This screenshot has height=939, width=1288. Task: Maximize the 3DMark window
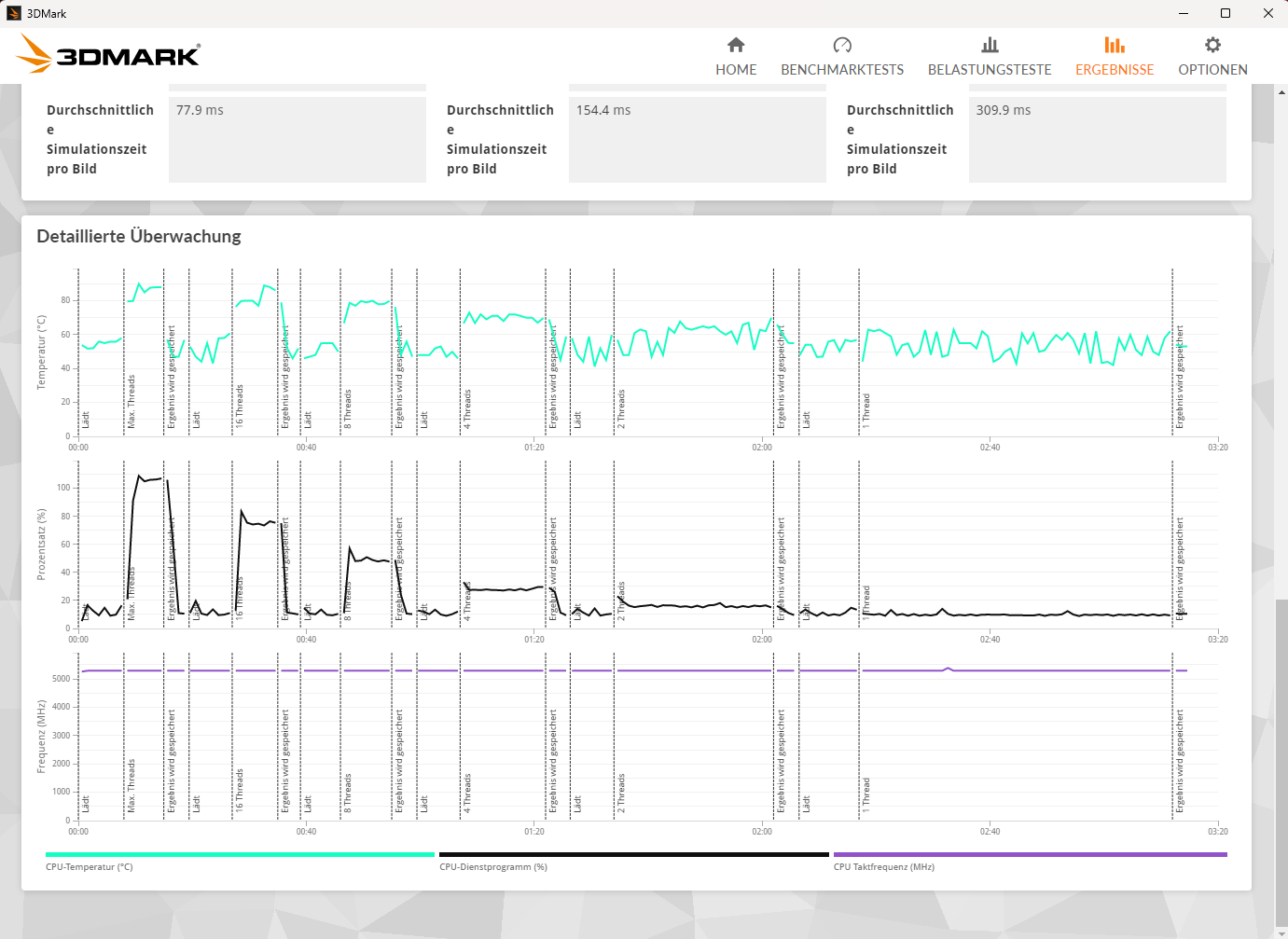click(x=1226, y=13)
